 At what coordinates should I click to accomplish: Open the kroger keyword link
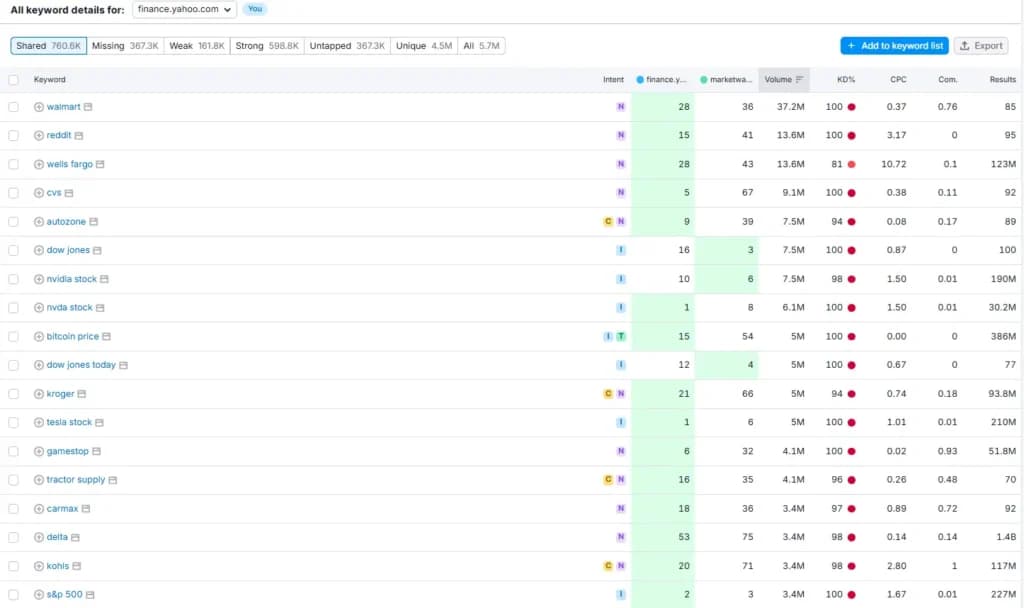60,394
